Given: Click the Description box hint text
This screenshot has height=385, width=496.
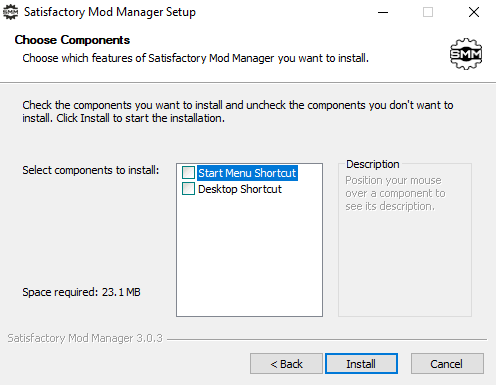Looking at the screenshot, I should coord(395,193).
